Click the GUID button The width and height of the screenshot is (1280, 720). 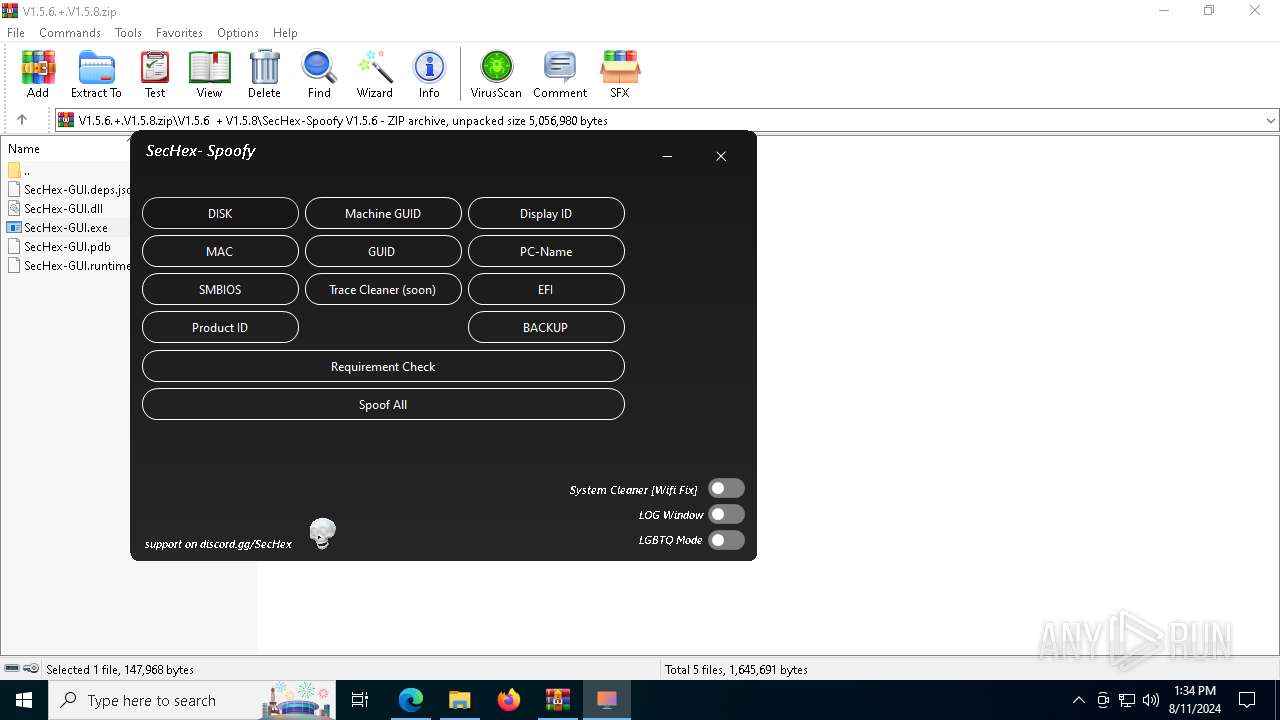point(383,251)
